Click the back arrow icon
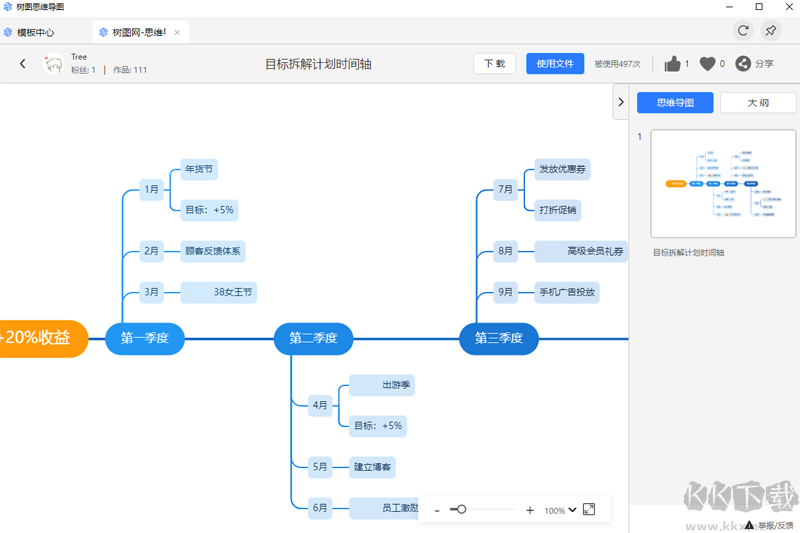The height and width of the screenshot is (533, 800). 23,64
